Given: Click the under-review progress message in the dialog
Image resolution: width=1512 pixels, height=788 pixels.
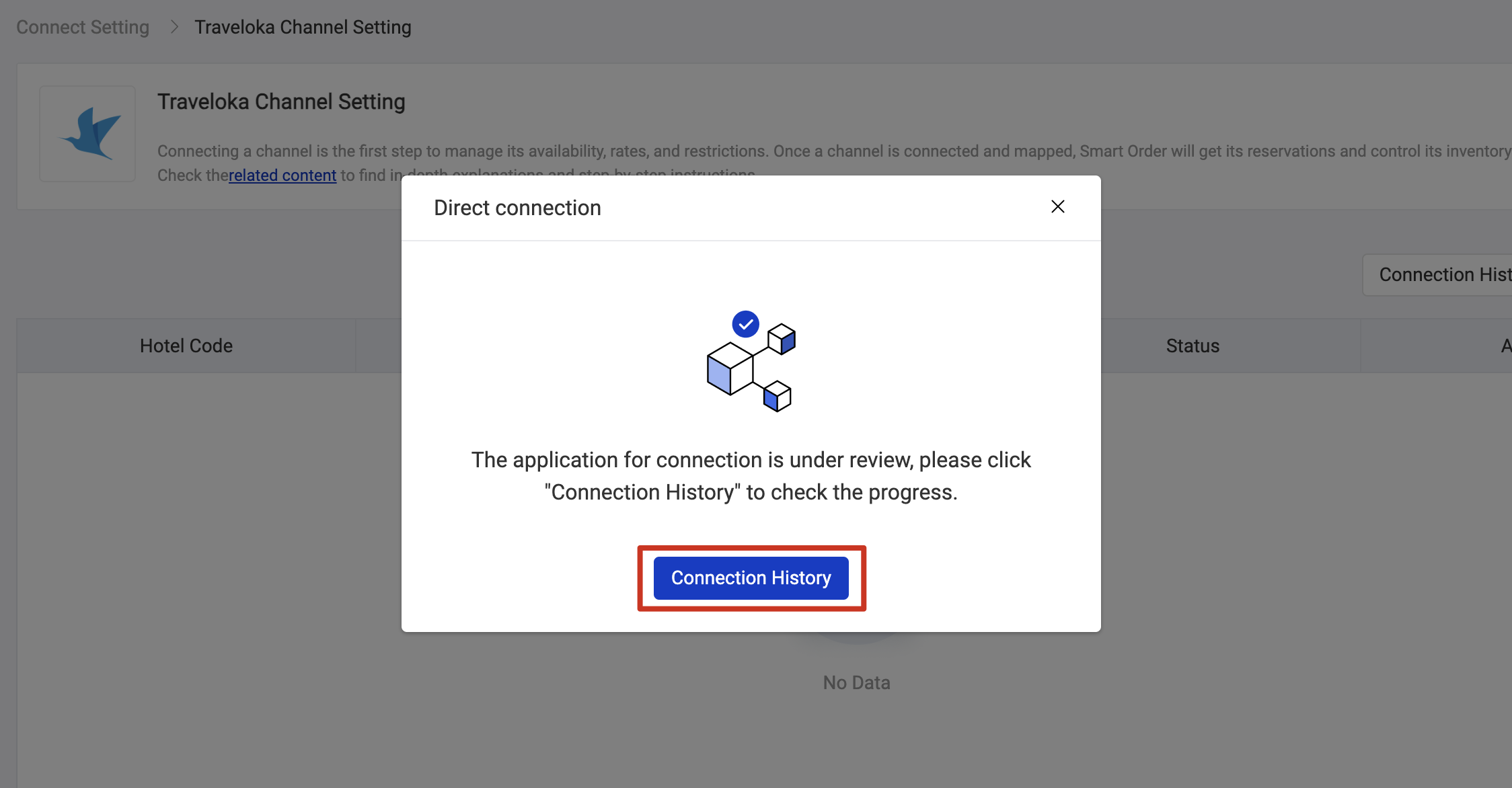Looking at the screenshot, I should [x=750, y=475].
